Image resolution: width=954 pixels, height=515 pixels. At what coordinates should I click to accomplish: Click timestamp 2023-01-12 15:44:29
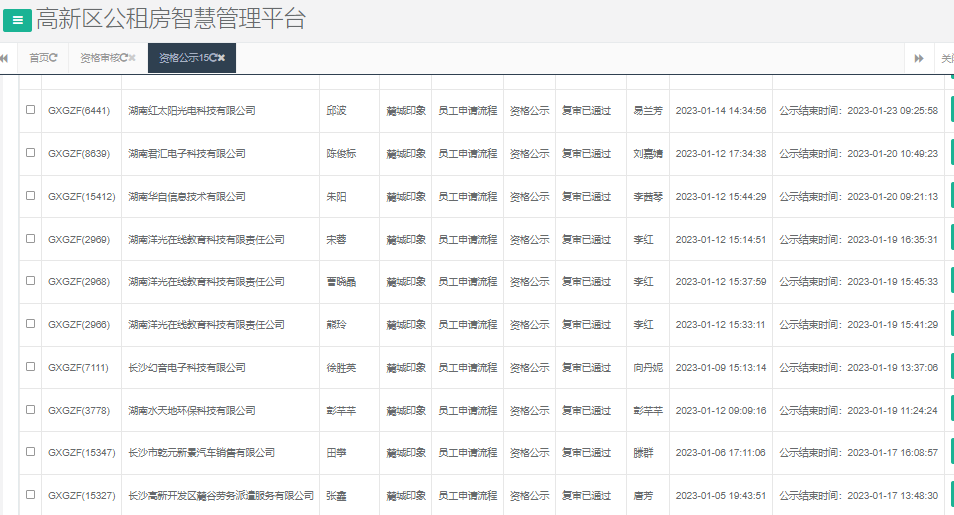click(721, 197)
